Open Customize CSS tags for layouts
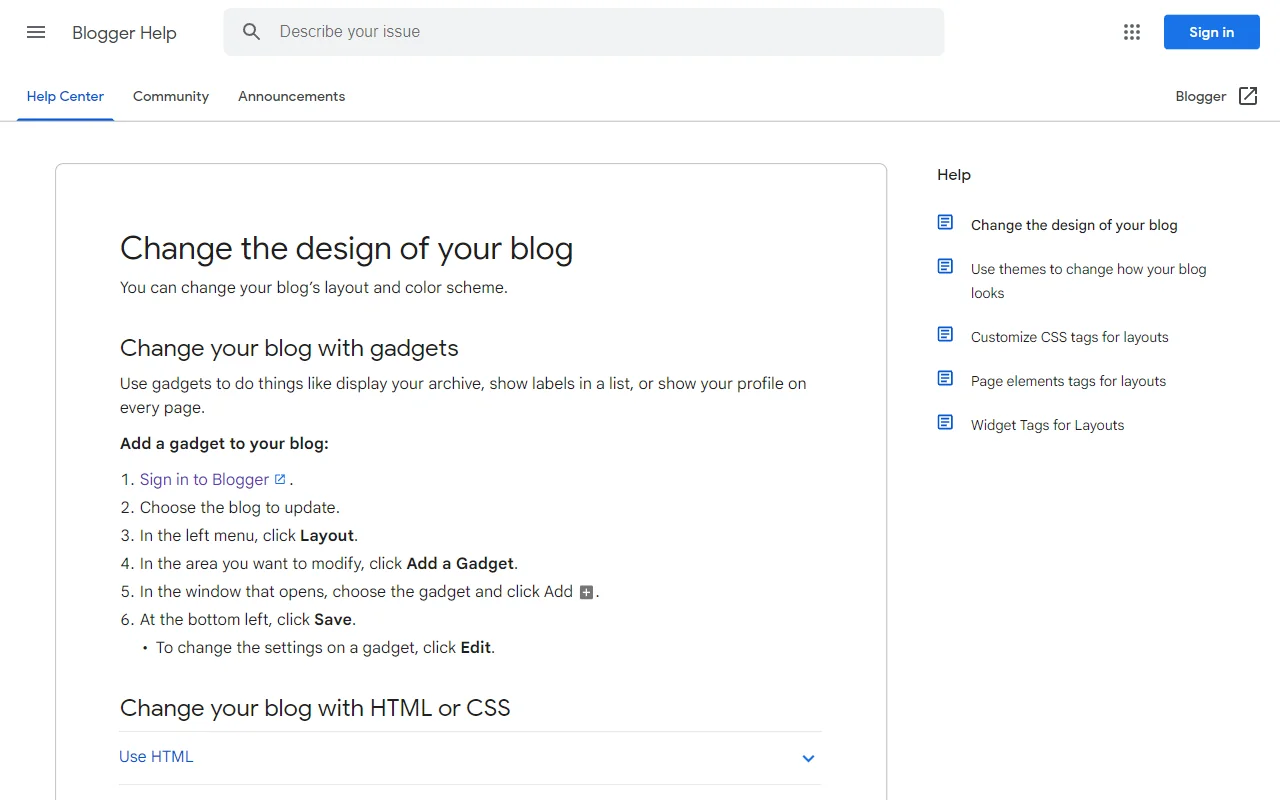 (1070, 337)
